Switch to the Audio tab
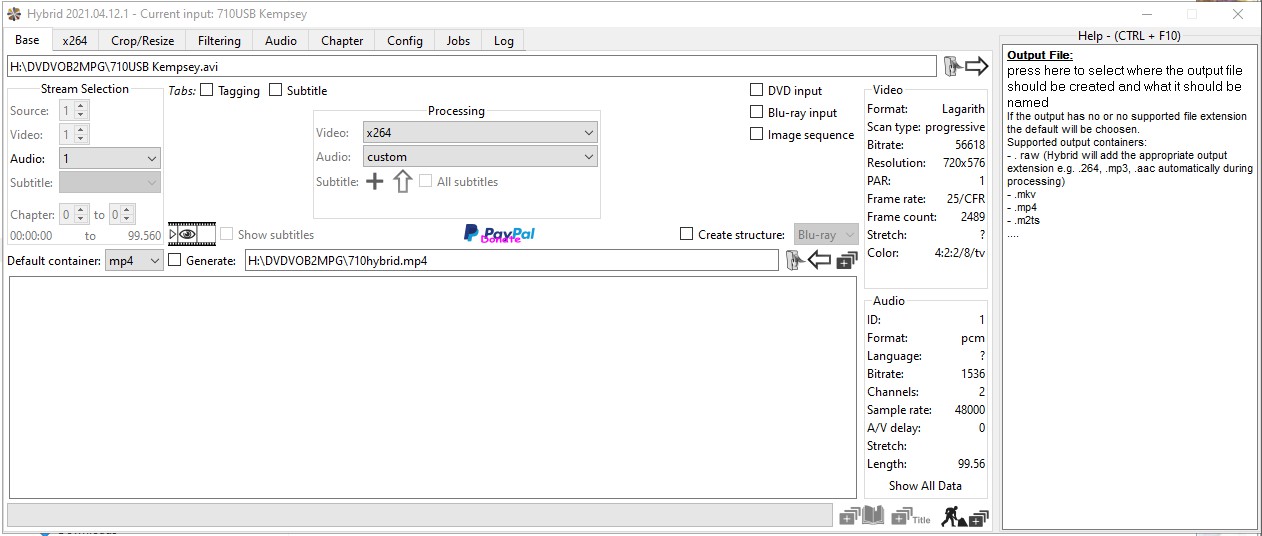 (x=281, y=41)
